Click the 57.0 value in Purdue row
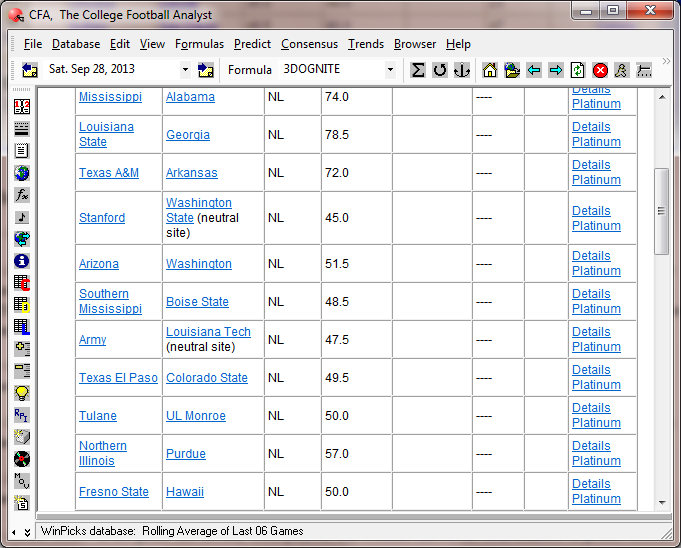 click(x=337, y=454)
